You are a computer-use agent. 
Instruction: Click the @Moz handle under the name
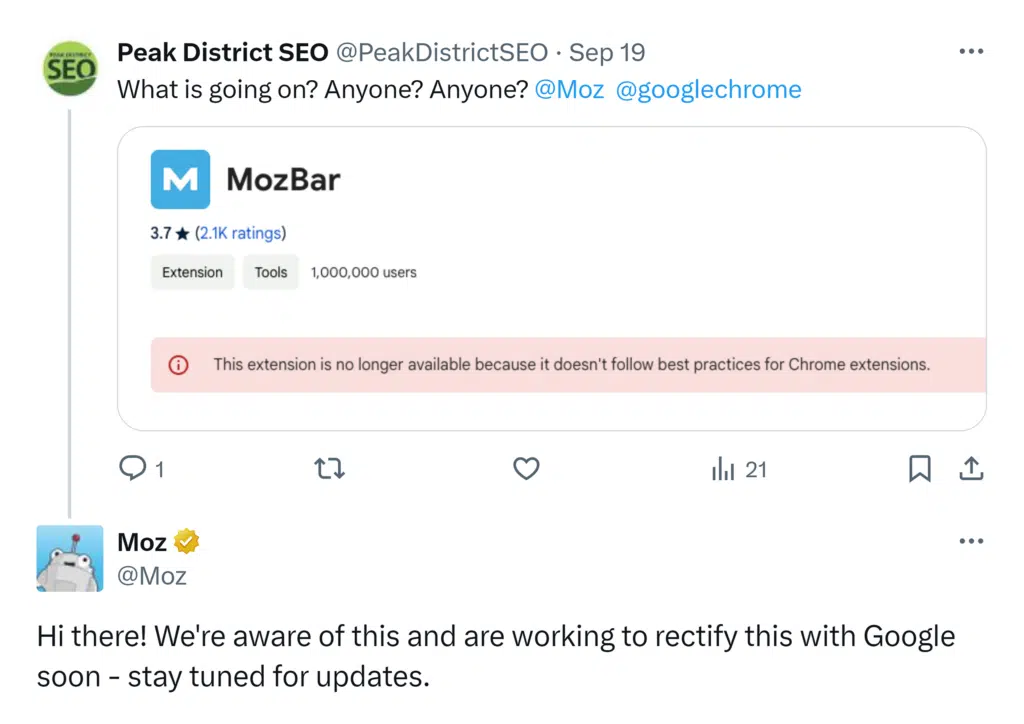(x=152, y=576)
